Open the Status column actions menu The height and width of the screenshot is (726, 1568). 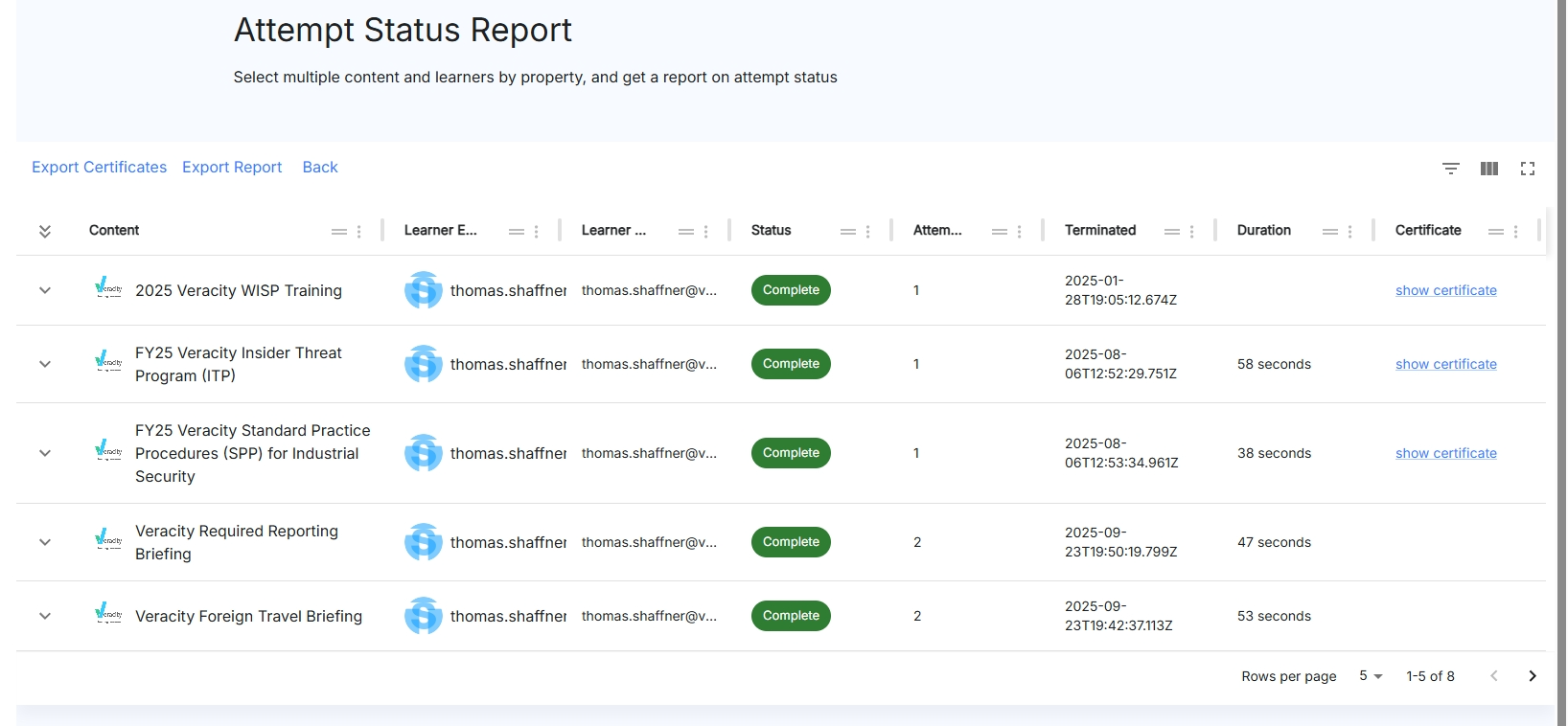click(868, 232)
